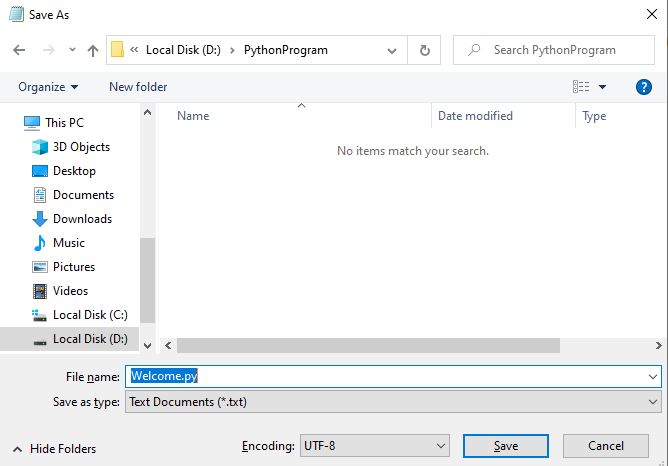The image size is (668, 466).
Task: Focus the Search PythonProgram box
Action: tap(554, 50)
